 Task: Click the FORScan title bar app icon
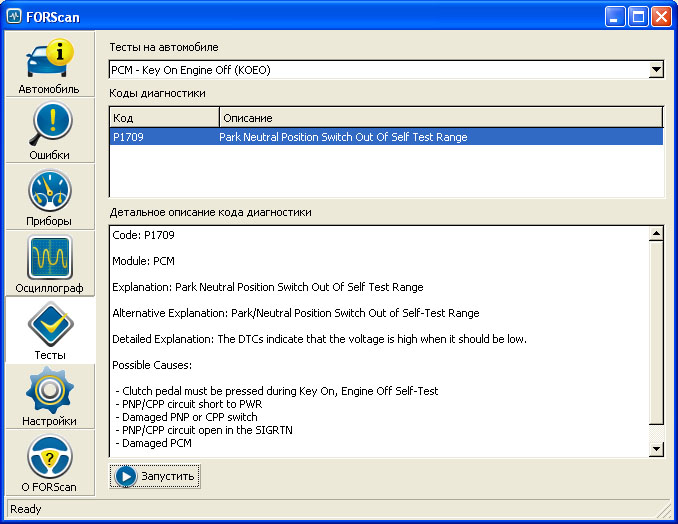[14, 16]
